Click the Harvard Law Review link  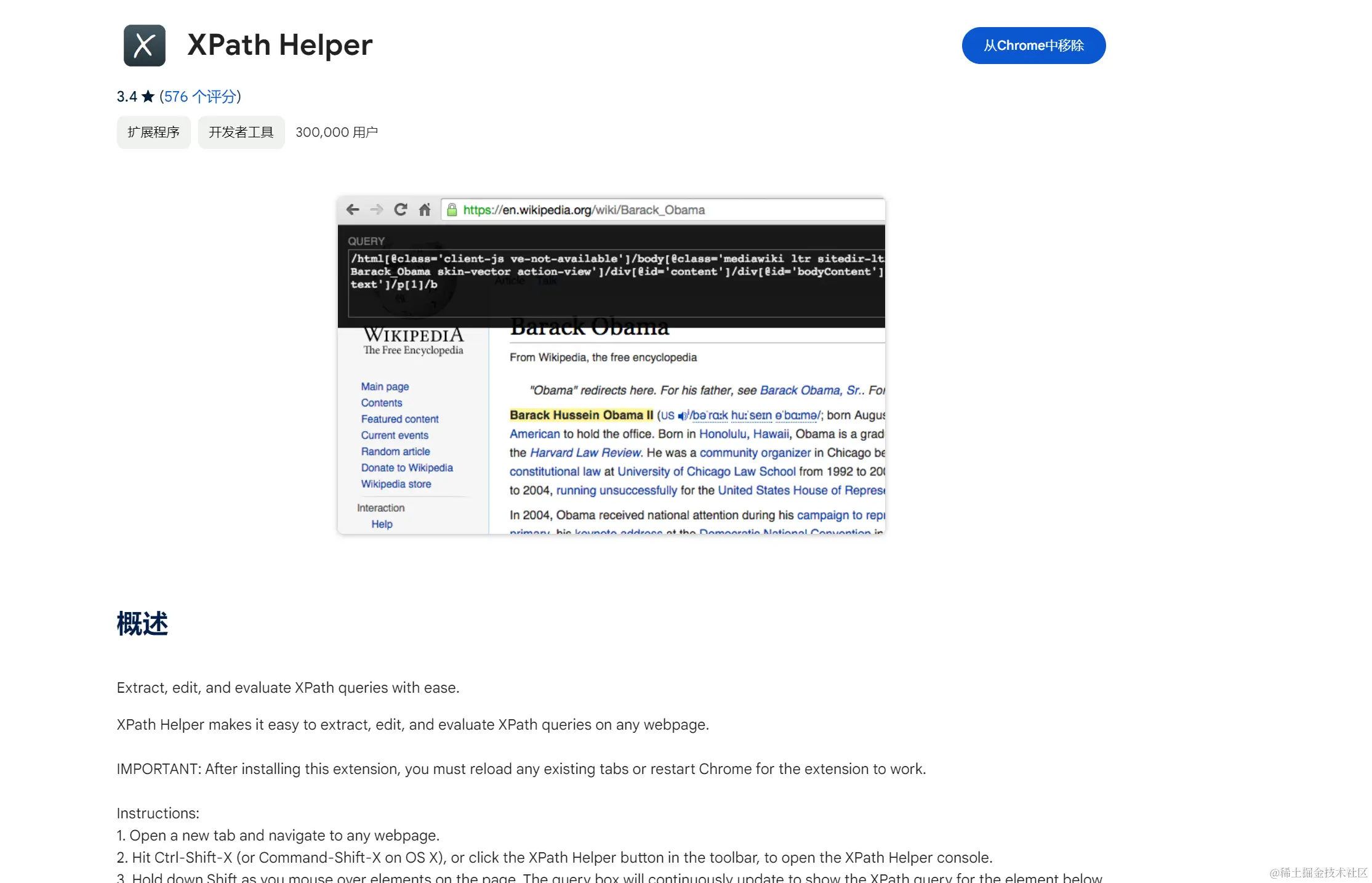(585, 453)
